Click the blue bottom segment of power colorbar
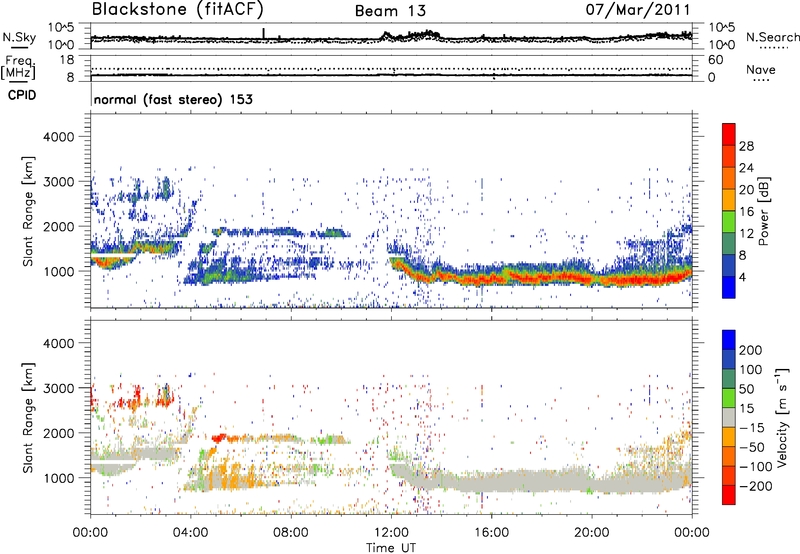 pos(729,287)
